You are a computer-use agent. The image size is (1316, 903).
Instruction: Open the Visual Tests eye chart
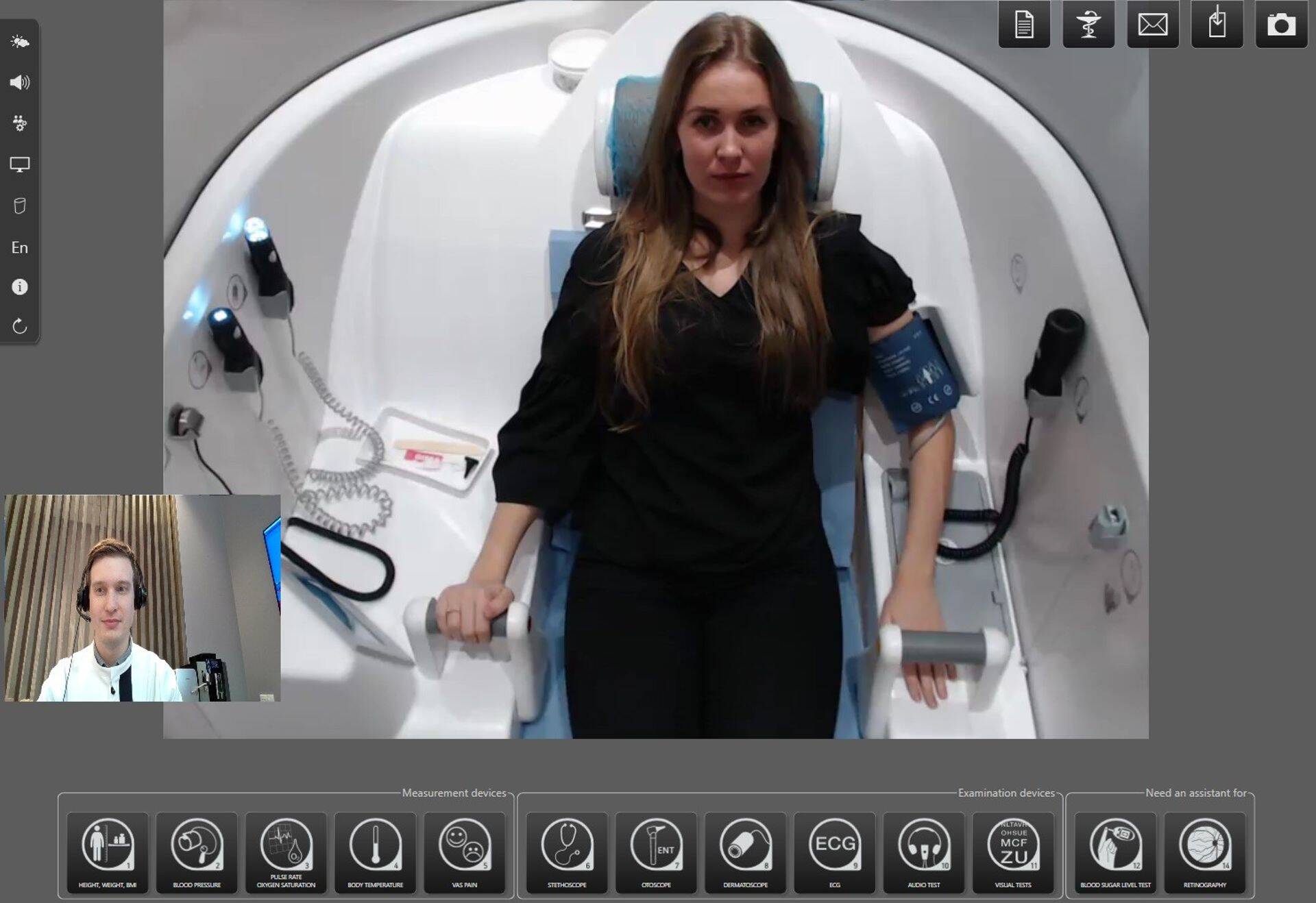1013,852
